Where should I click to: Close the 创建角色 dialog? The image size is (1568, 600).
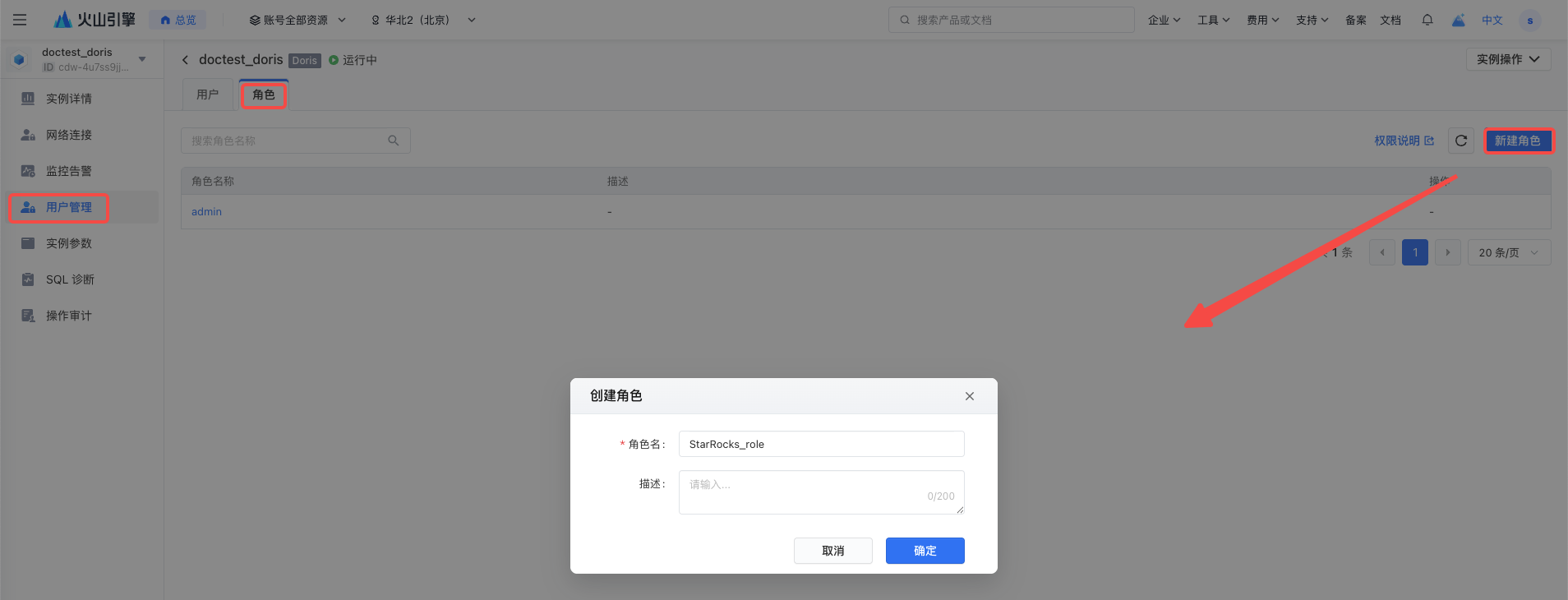(970, 396)
